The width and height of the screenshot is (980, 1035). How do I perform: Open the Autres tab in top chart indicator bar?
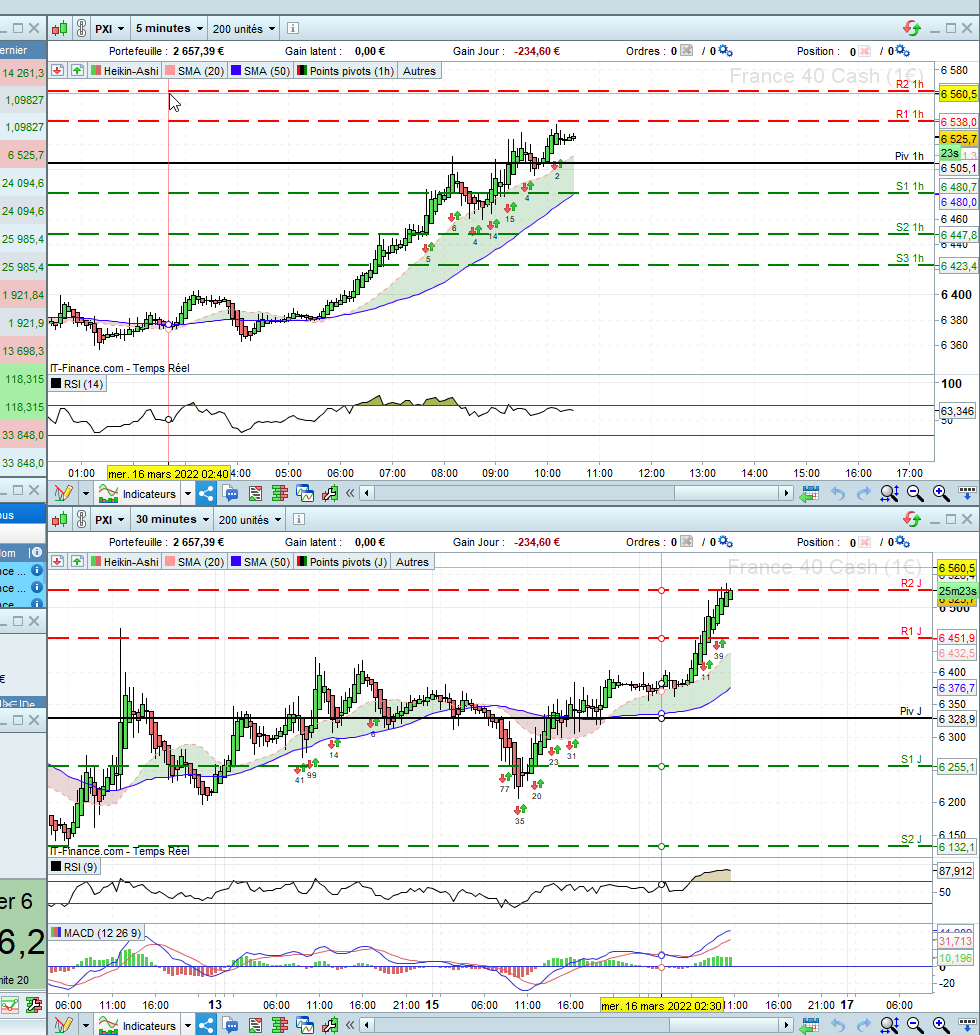click(419, 71)
